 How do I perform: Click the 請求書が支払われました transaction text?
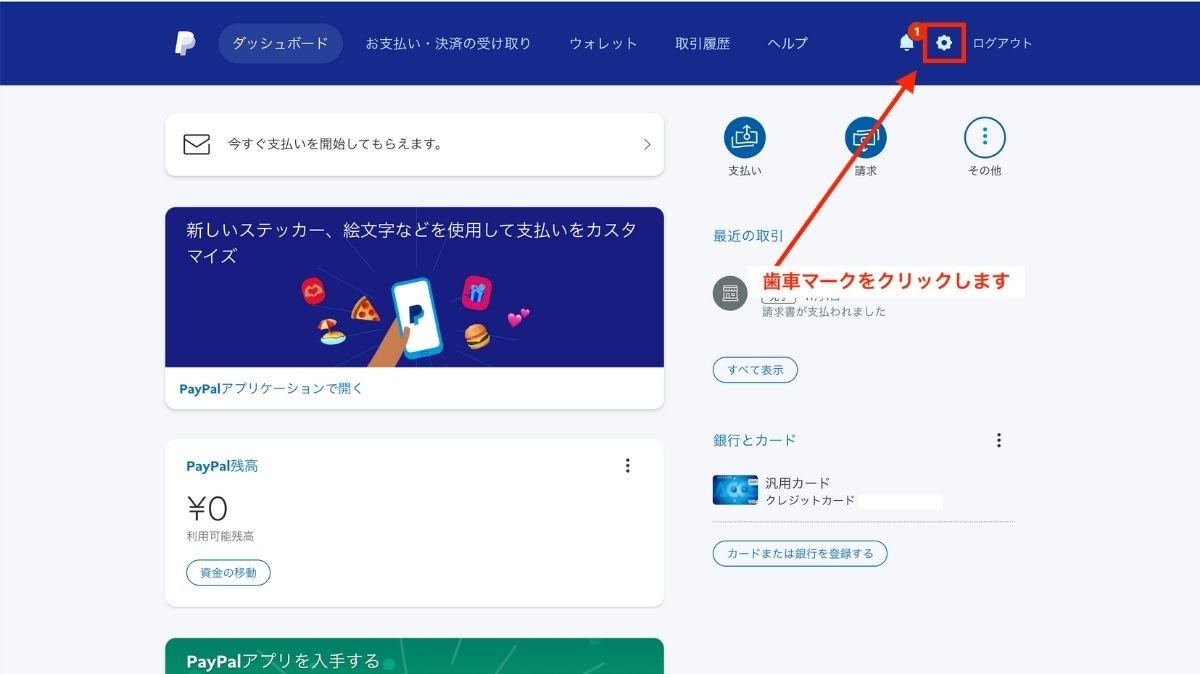coord(824,312)
